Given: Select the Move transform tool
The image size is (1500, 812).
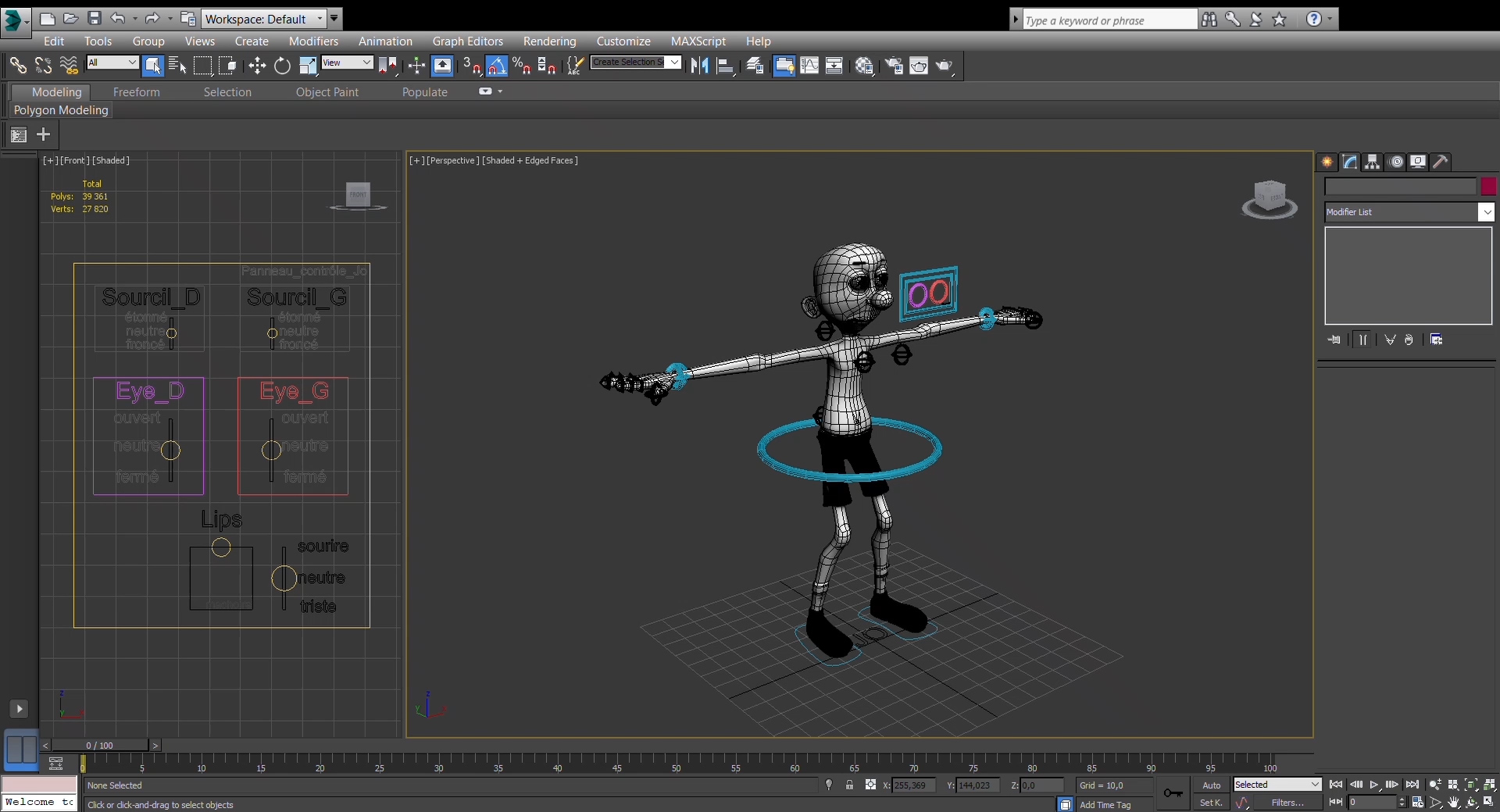Looking at the screenshot, I should (x=257, y=66).
